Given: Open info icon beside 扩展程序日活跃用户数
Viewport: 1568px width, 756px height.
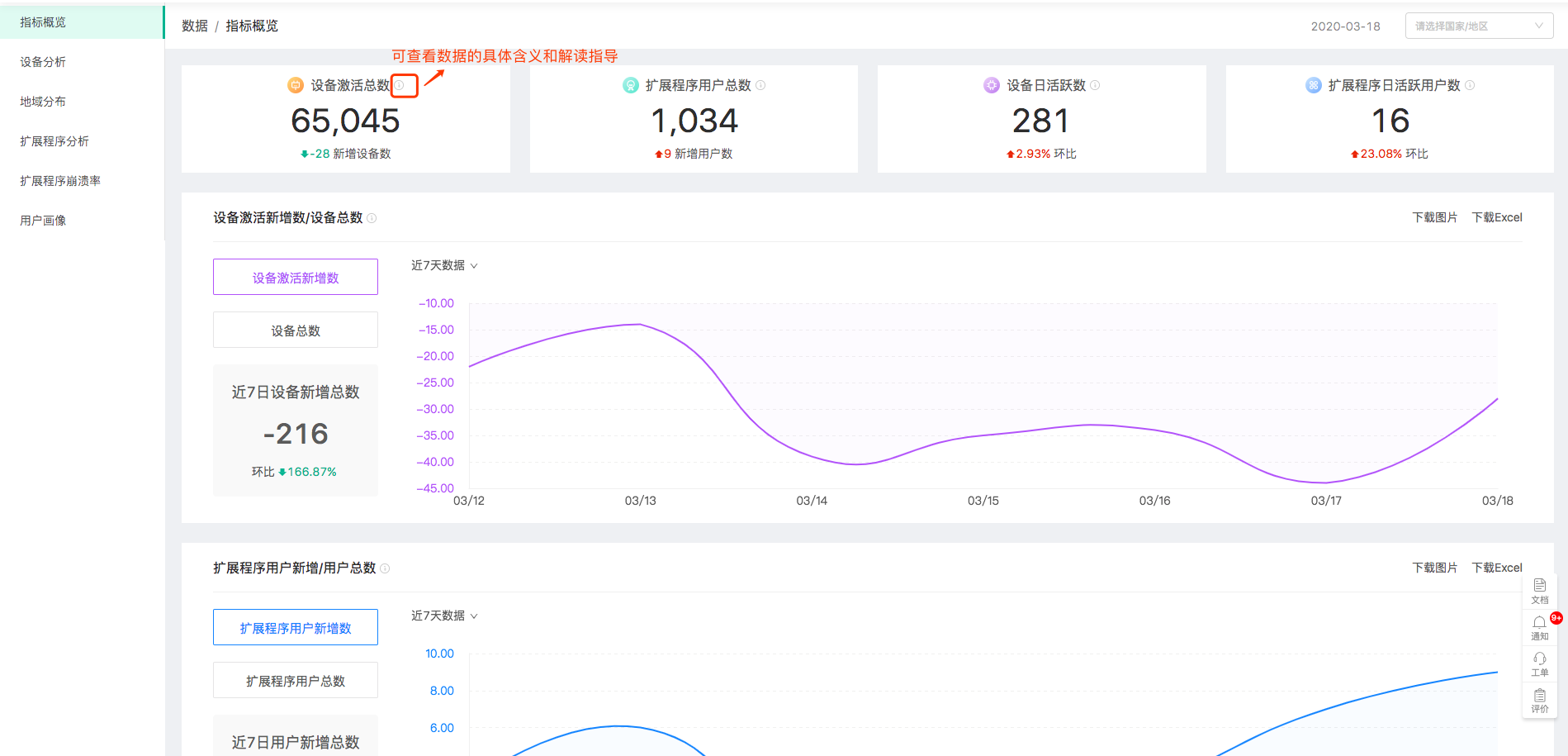Looking at the screenshot, I should click(x=1470, y=85).
